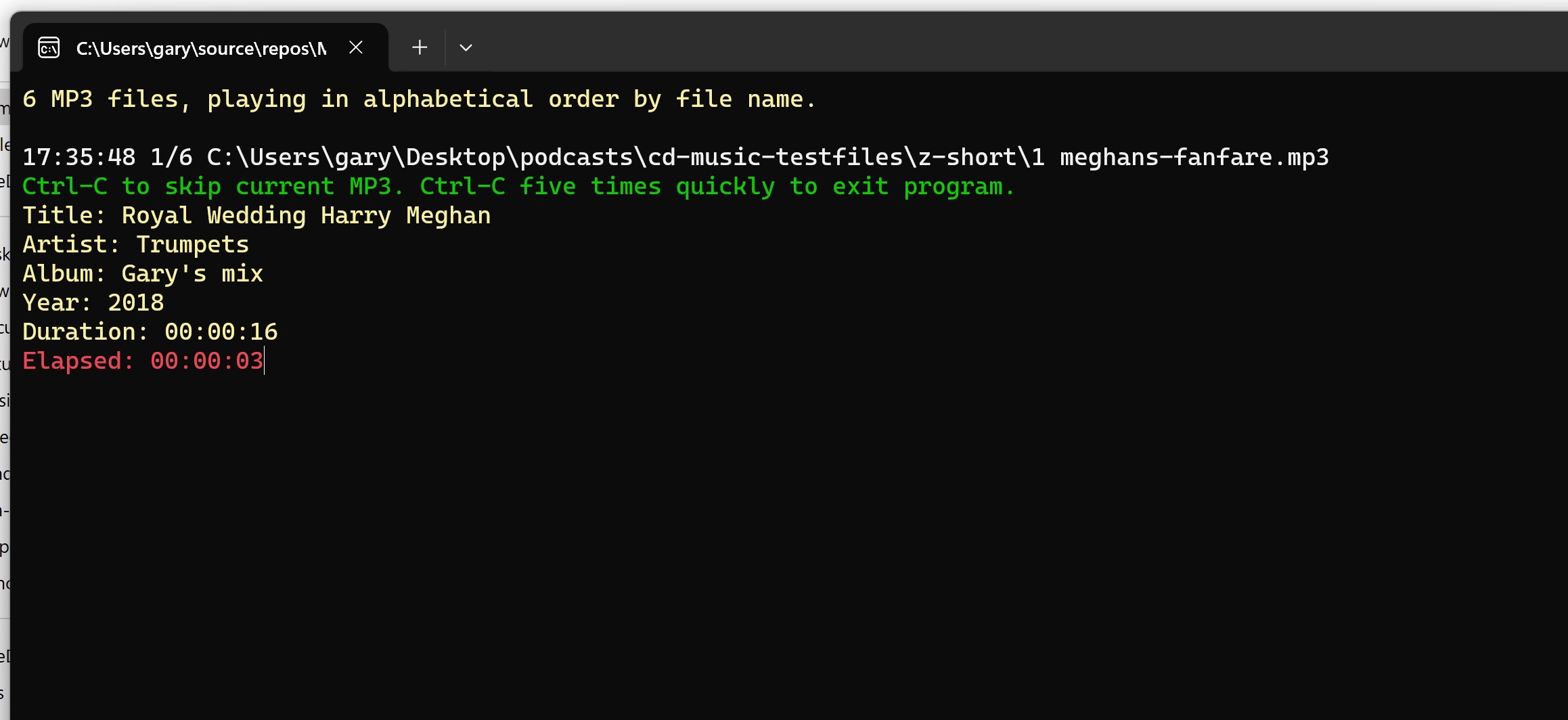Screen dimensions: 1568x720
Task: Click the green Ctrl-C skip instruction line
Action: click(518, 187)
